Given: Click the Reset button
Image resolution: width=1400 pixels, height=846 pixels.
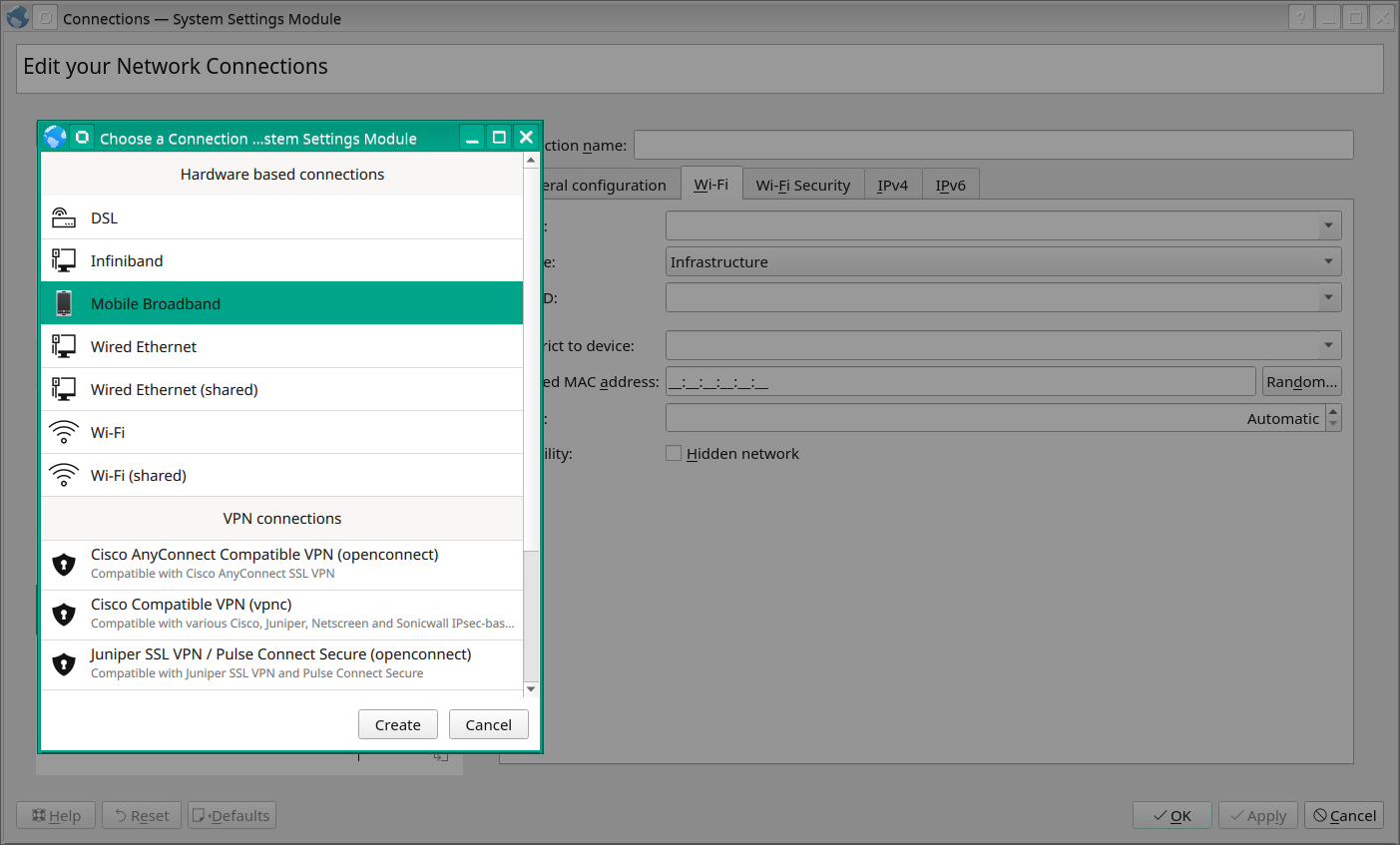Looking at the screenshot, I should (142, 815).
